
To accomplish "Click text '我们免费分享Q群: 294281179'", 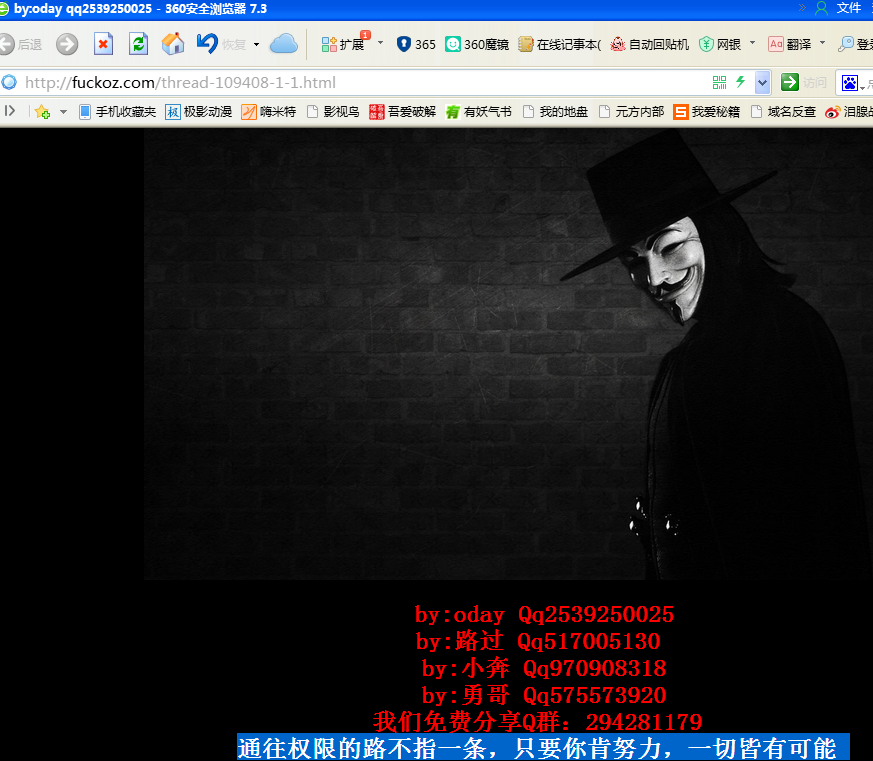I will [538, 722].
